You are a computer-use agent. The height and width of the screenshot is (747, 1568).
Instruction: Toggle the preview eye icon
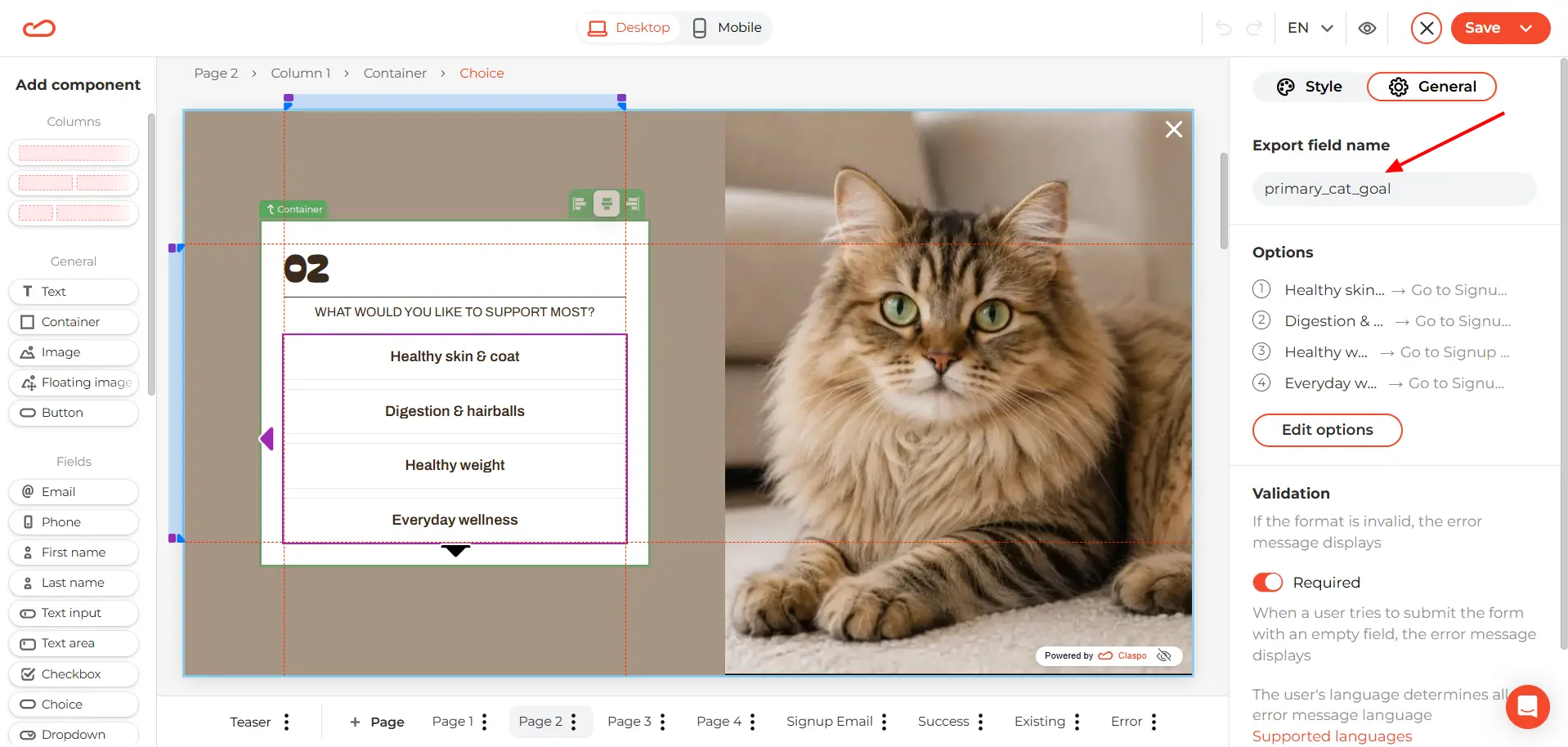pyautogui.click(x=1367, y=28)
